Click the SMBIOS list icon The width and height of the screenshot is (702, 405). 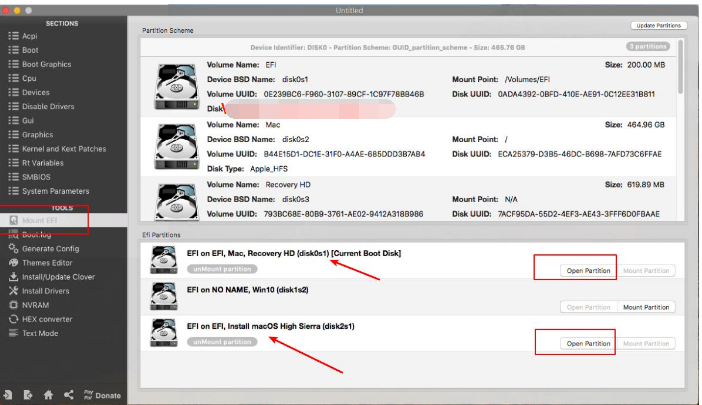13,177
